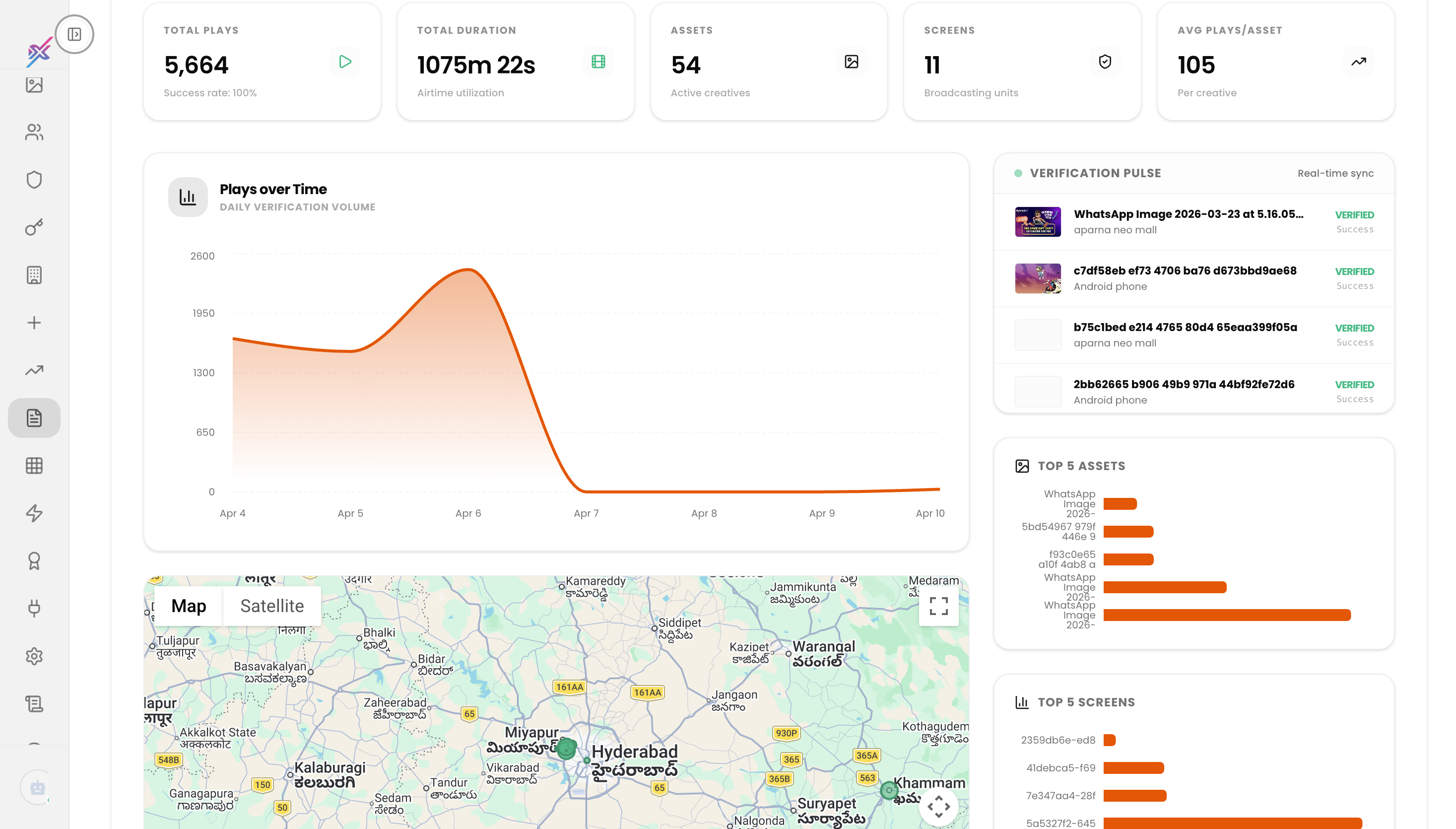Screen dimensions: 1456x829
Task: Open the shield sidebar icon
Action: [x=34, y=179]
